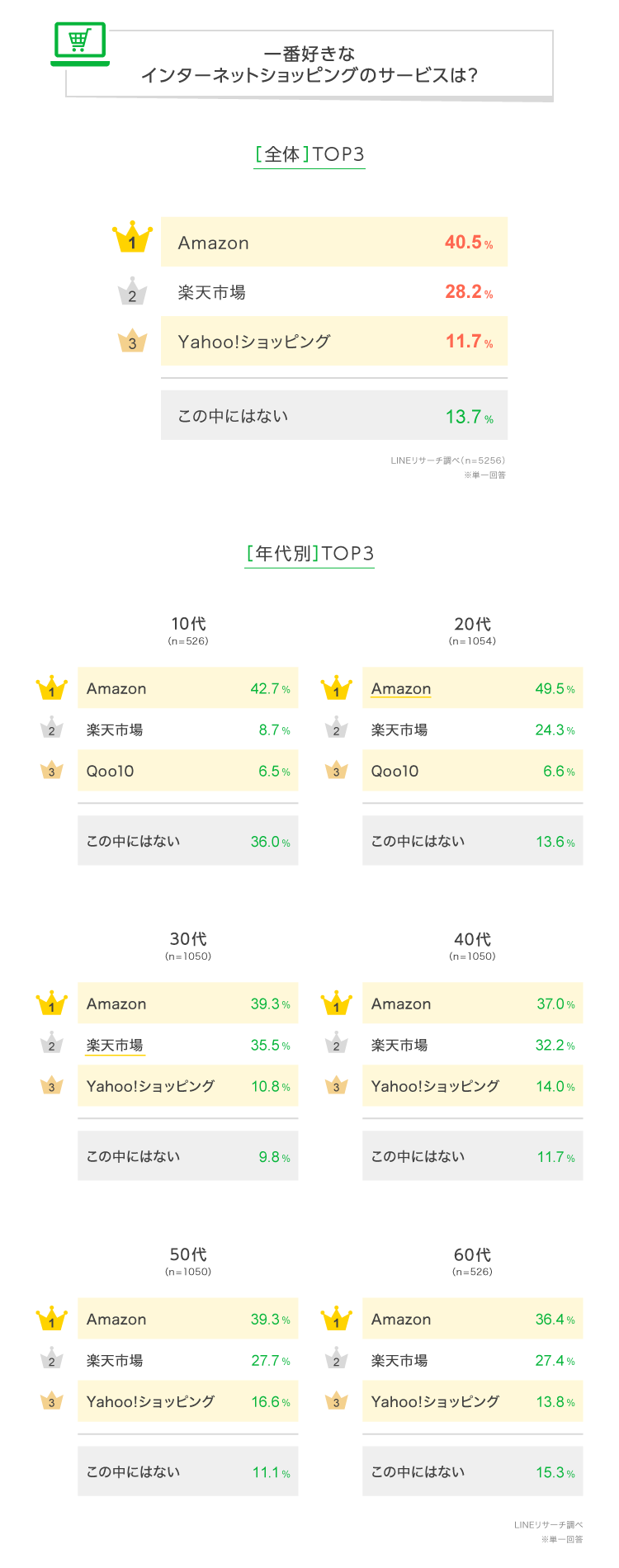Click the bronze rank 3 crown beside Yahoo!ショッピング 11.7%

pyautogui.click(x=133, y=341)
